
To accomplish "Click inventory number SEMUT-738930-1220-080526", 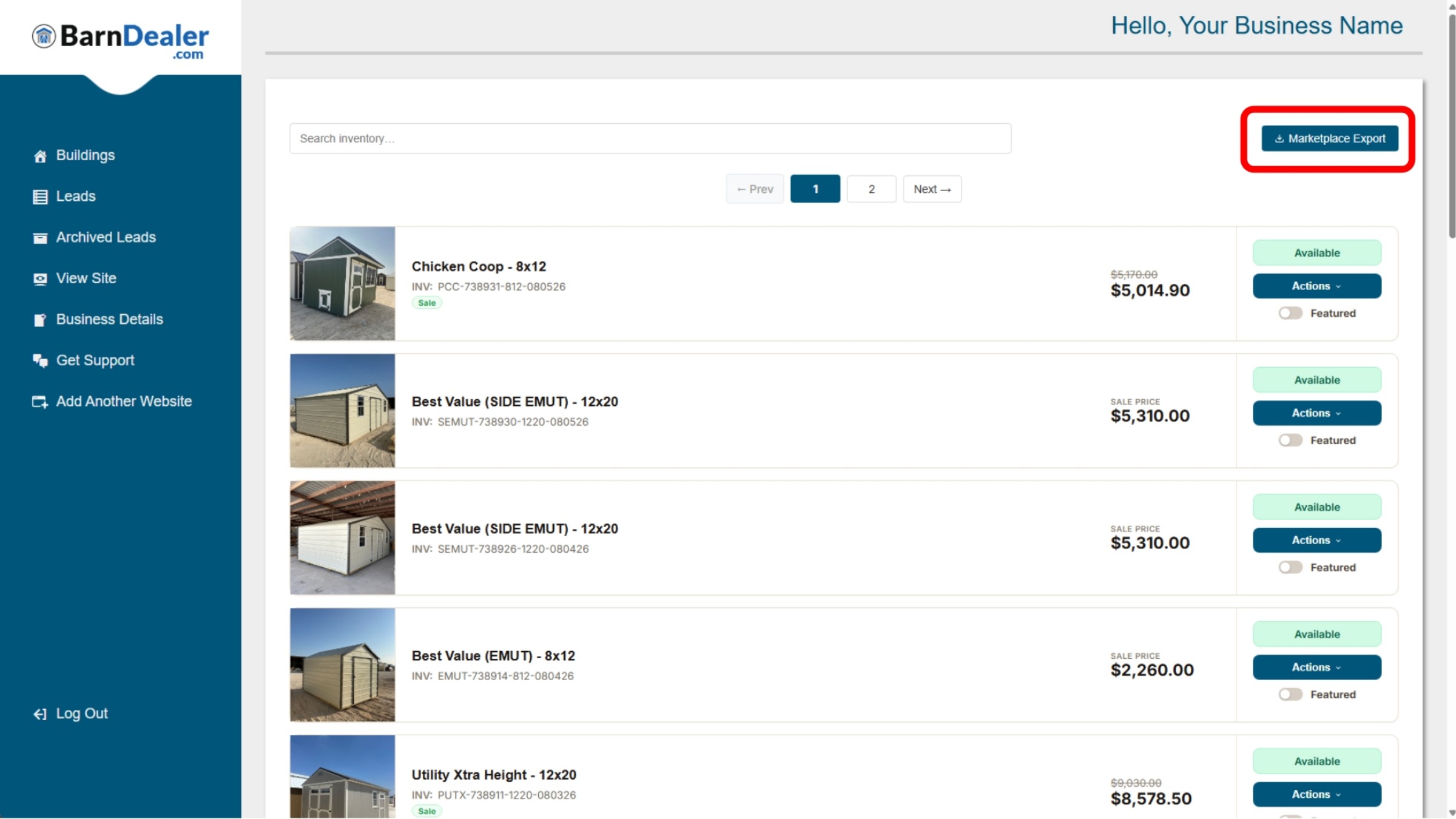I will [513, 422].
